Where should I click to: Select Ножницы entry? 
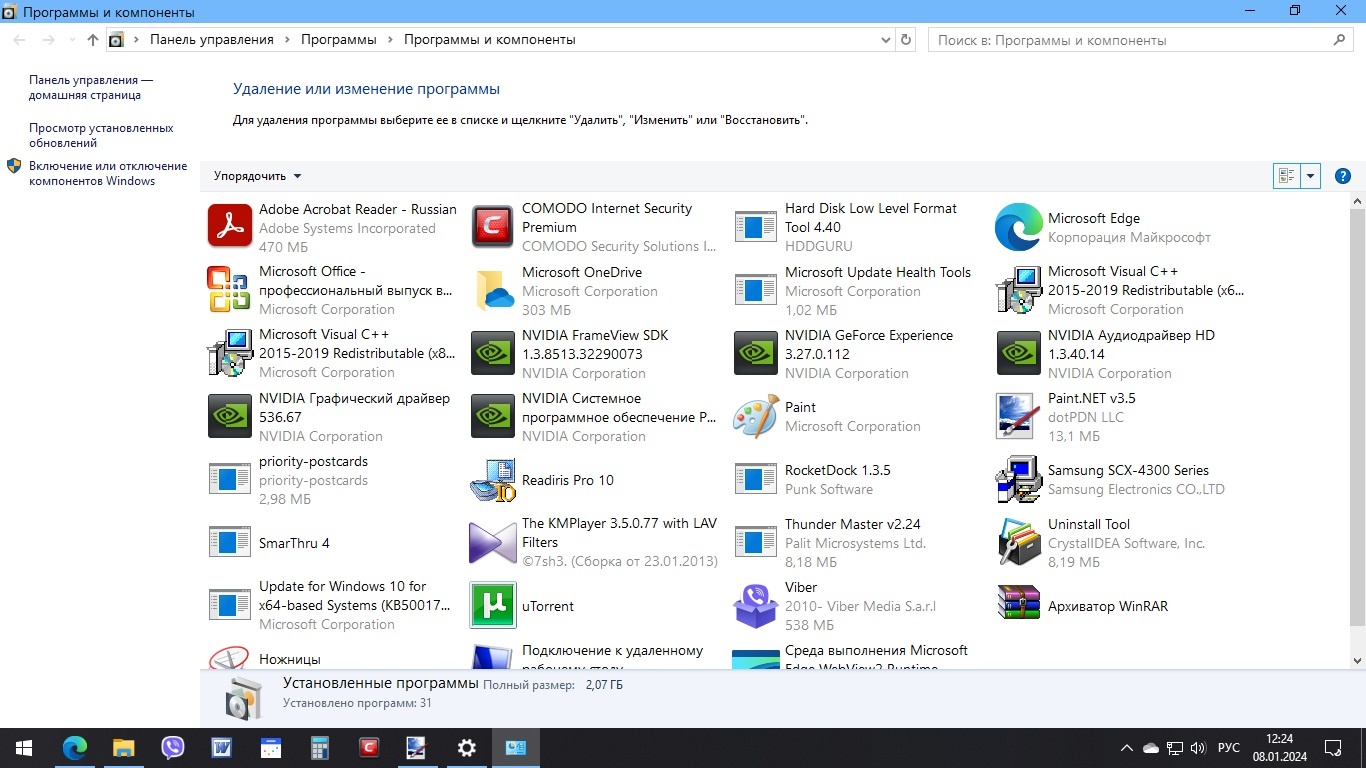[331, 658]
